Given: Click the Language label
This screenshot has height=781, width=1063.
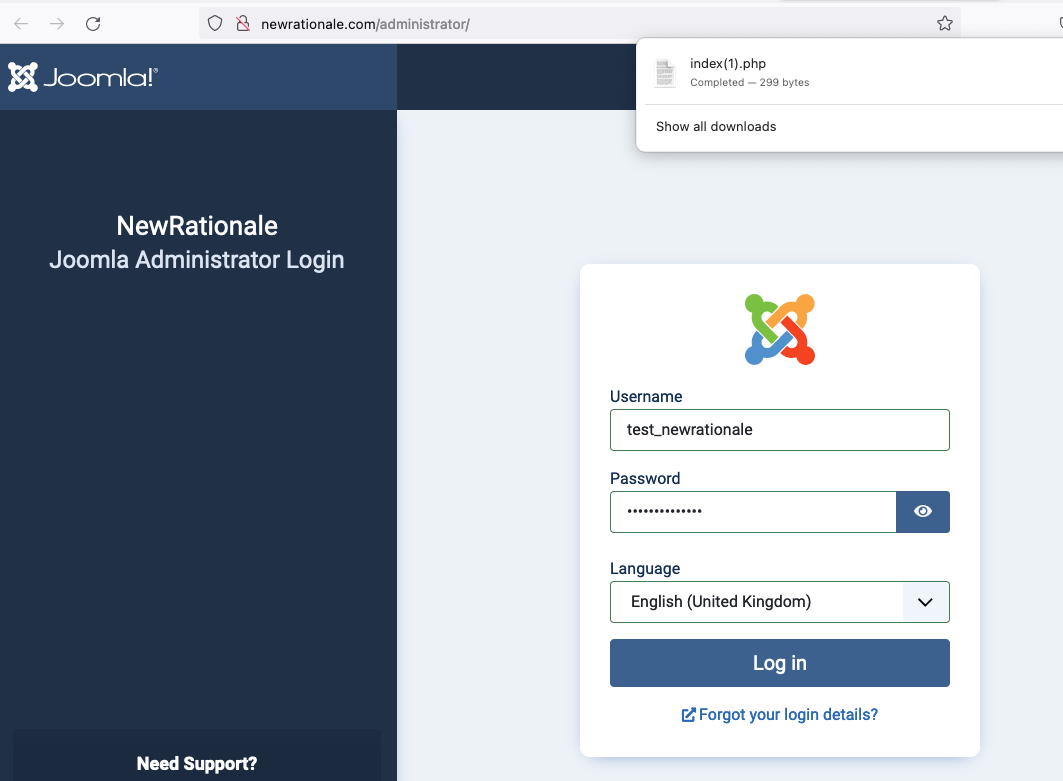Looking at the screenshot, I should [645, 569].
